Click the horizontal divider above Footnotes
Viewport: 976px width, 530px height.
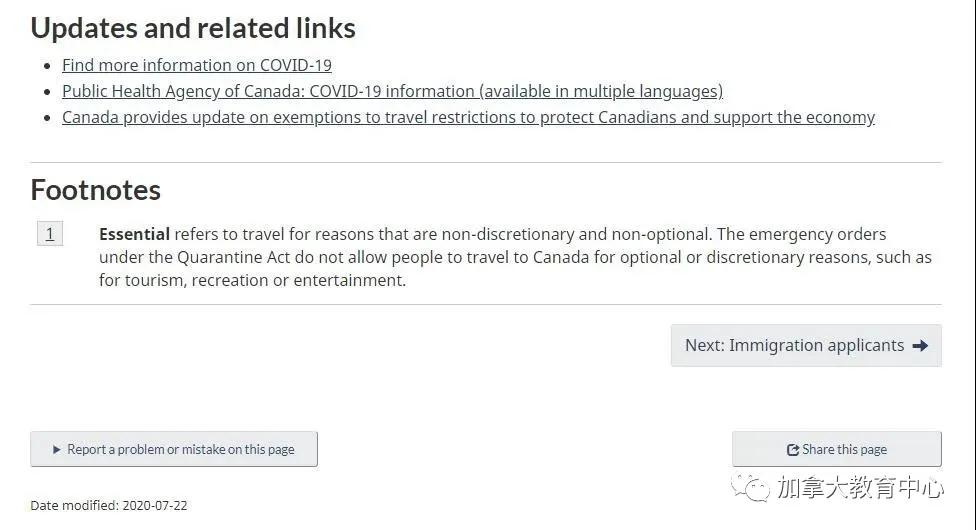coord(486,163)
